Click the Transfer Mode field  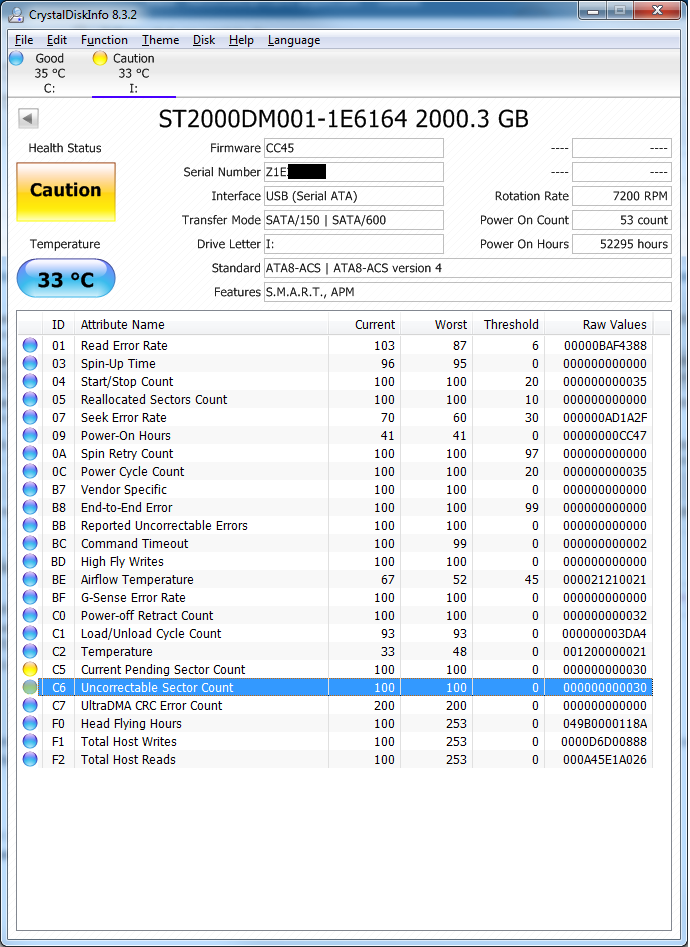coord(353,220)
